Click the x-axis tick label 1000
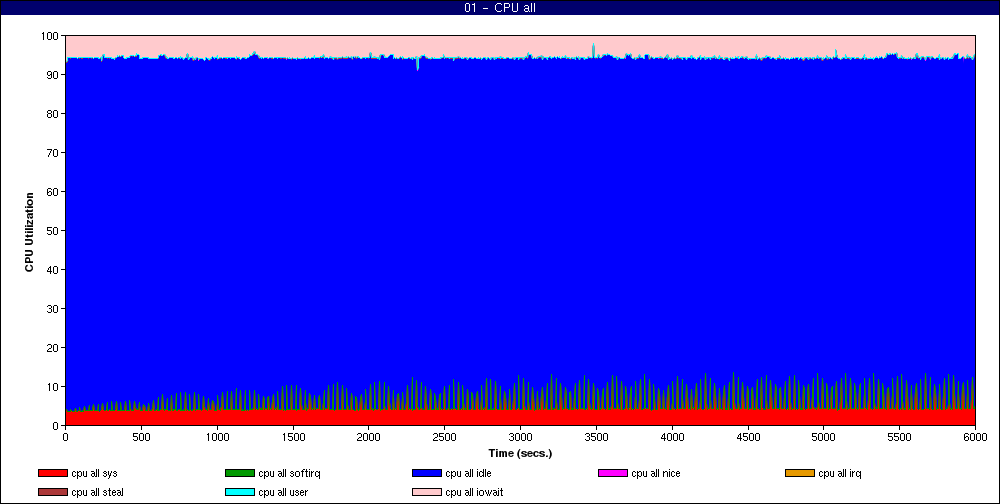The width and height of the screenshot is (1000, 504). point(217,437)
